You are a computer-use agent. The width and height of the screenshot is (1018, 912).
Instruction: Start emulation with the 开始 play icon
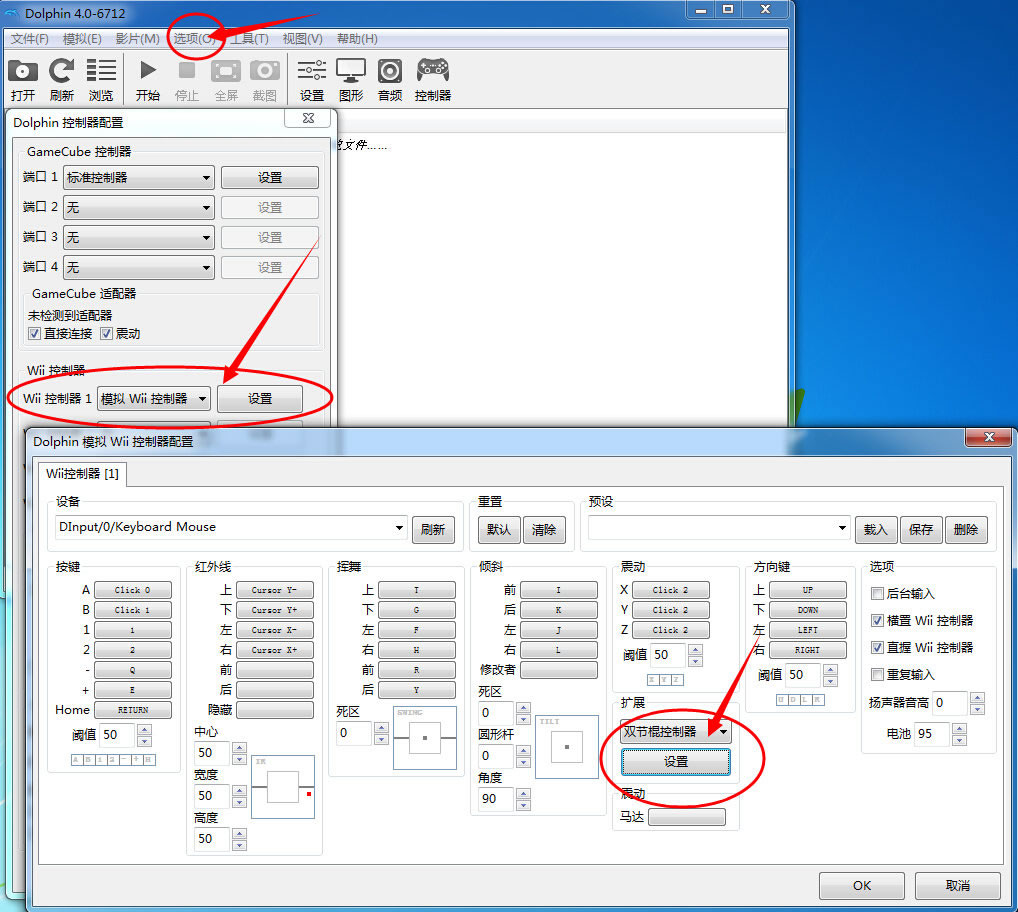click(147, 79)
